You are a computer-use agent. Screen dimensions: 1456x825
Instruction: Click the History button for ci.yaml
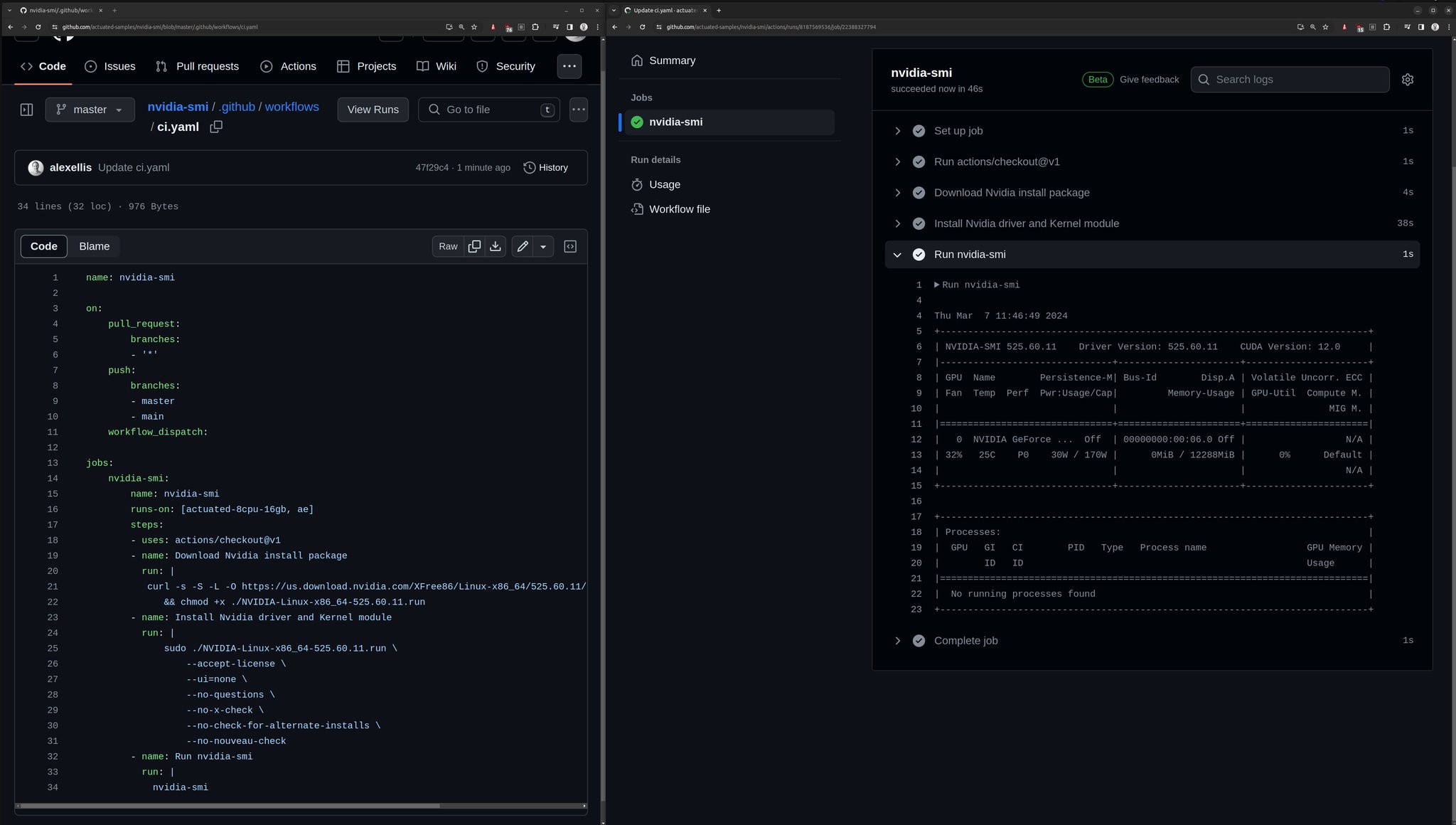[x=546, y=167]
